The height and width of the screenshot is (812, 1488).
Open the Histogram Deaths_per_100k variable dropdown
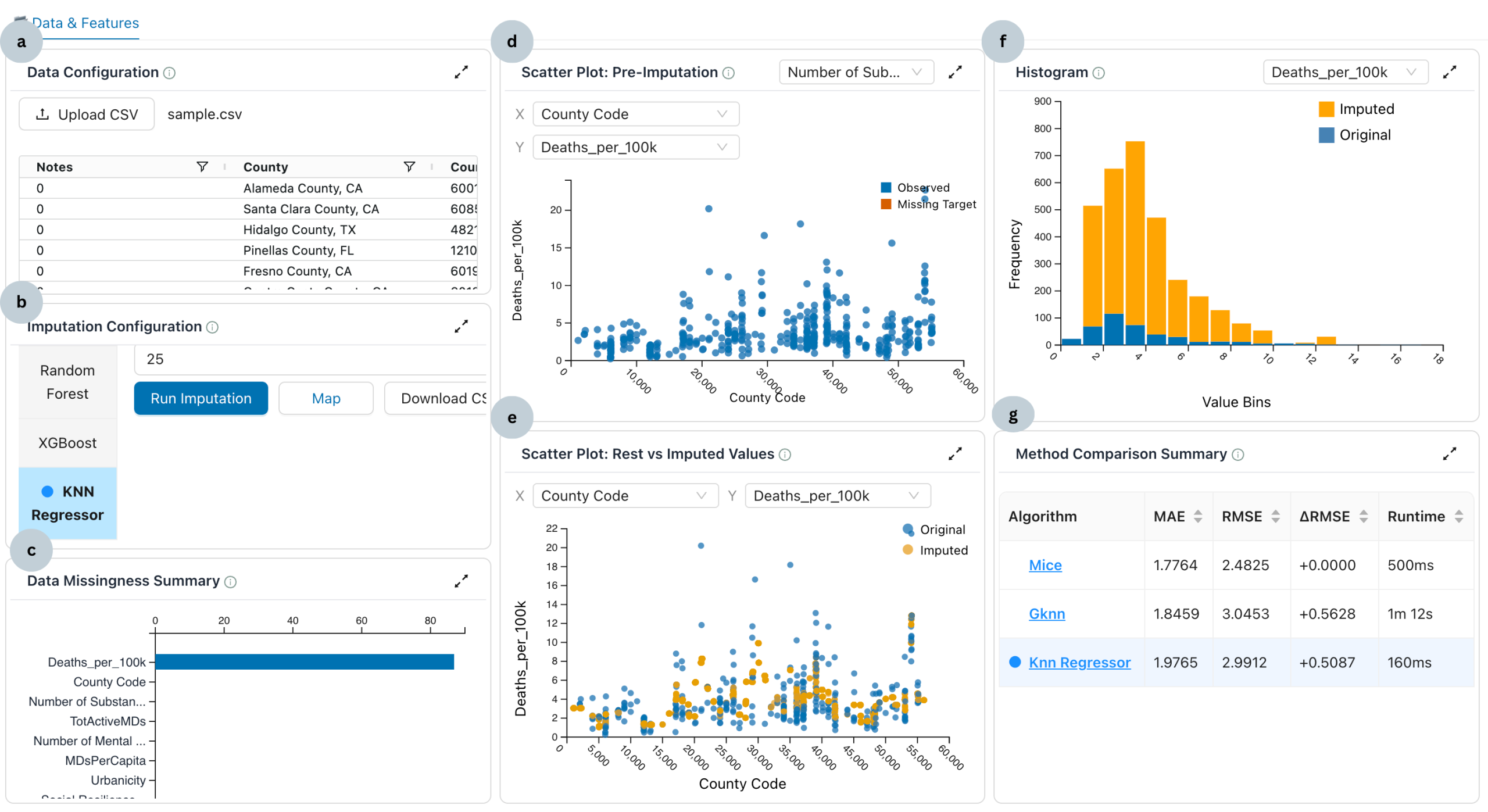[x=1345, y=72]
